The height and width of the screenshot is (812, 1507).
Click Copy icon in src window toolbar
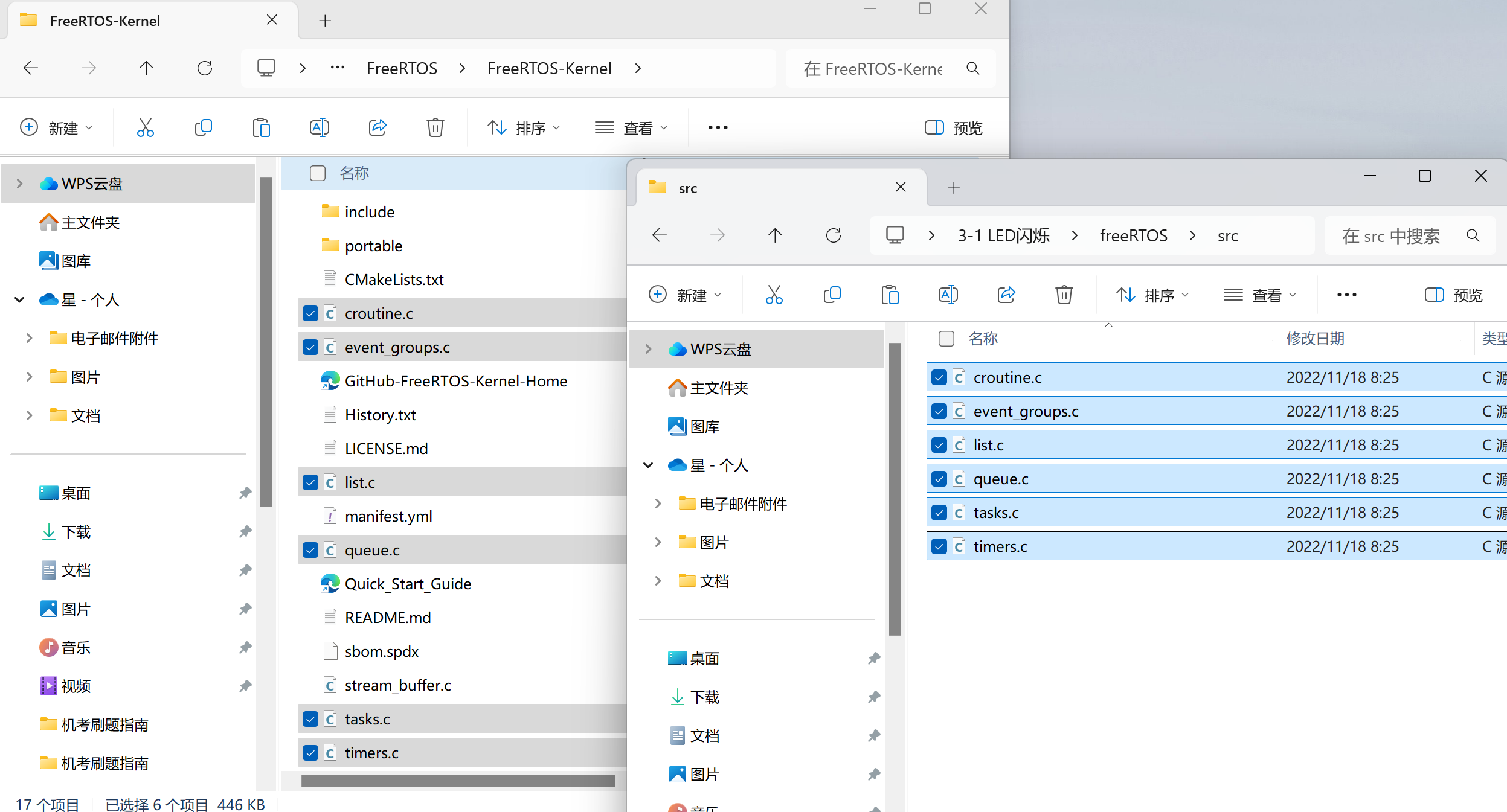point(832,295)
